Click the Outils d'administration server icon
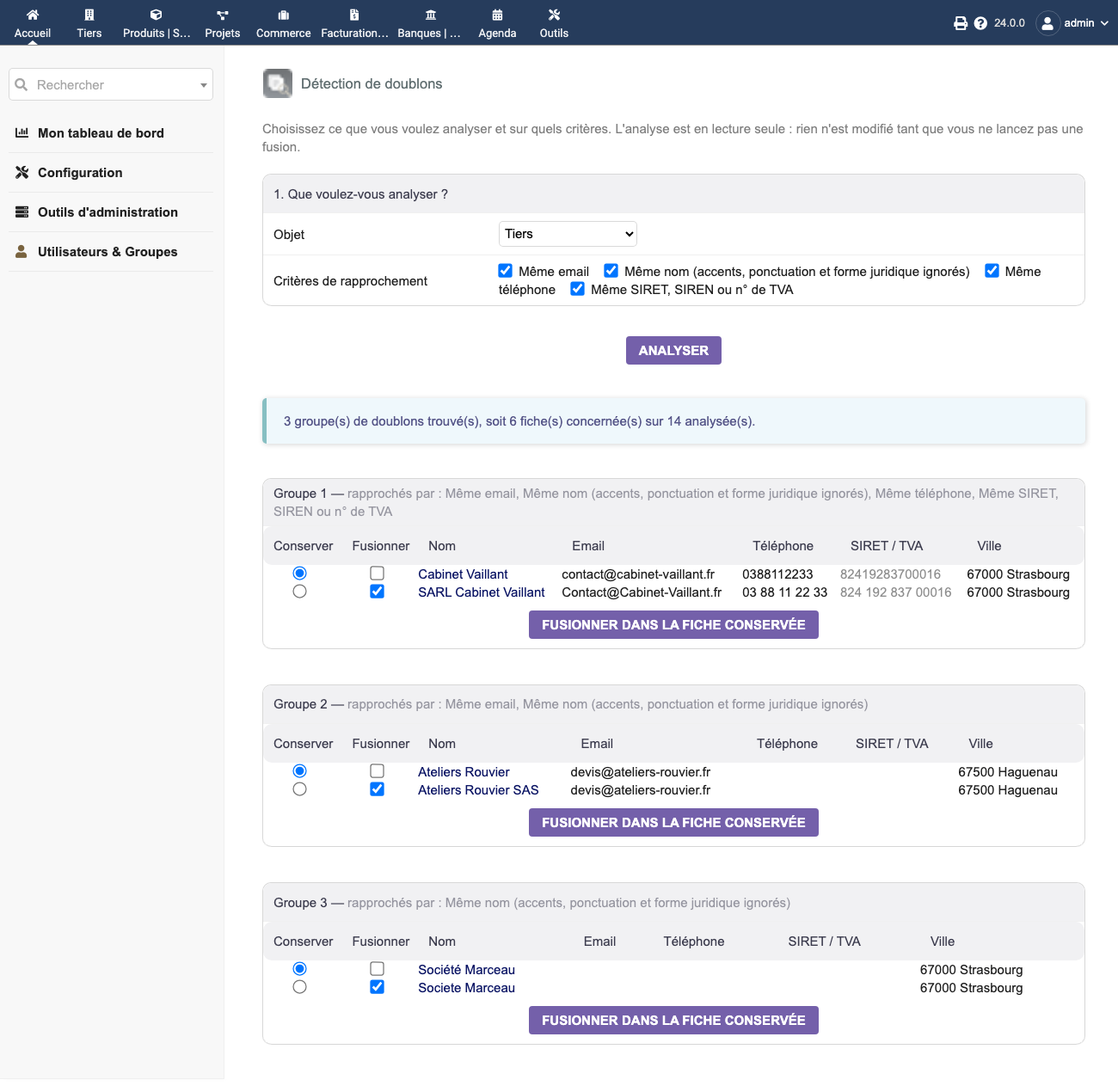The height and width of the screenshot is (1092, 1118). [22, 212]
